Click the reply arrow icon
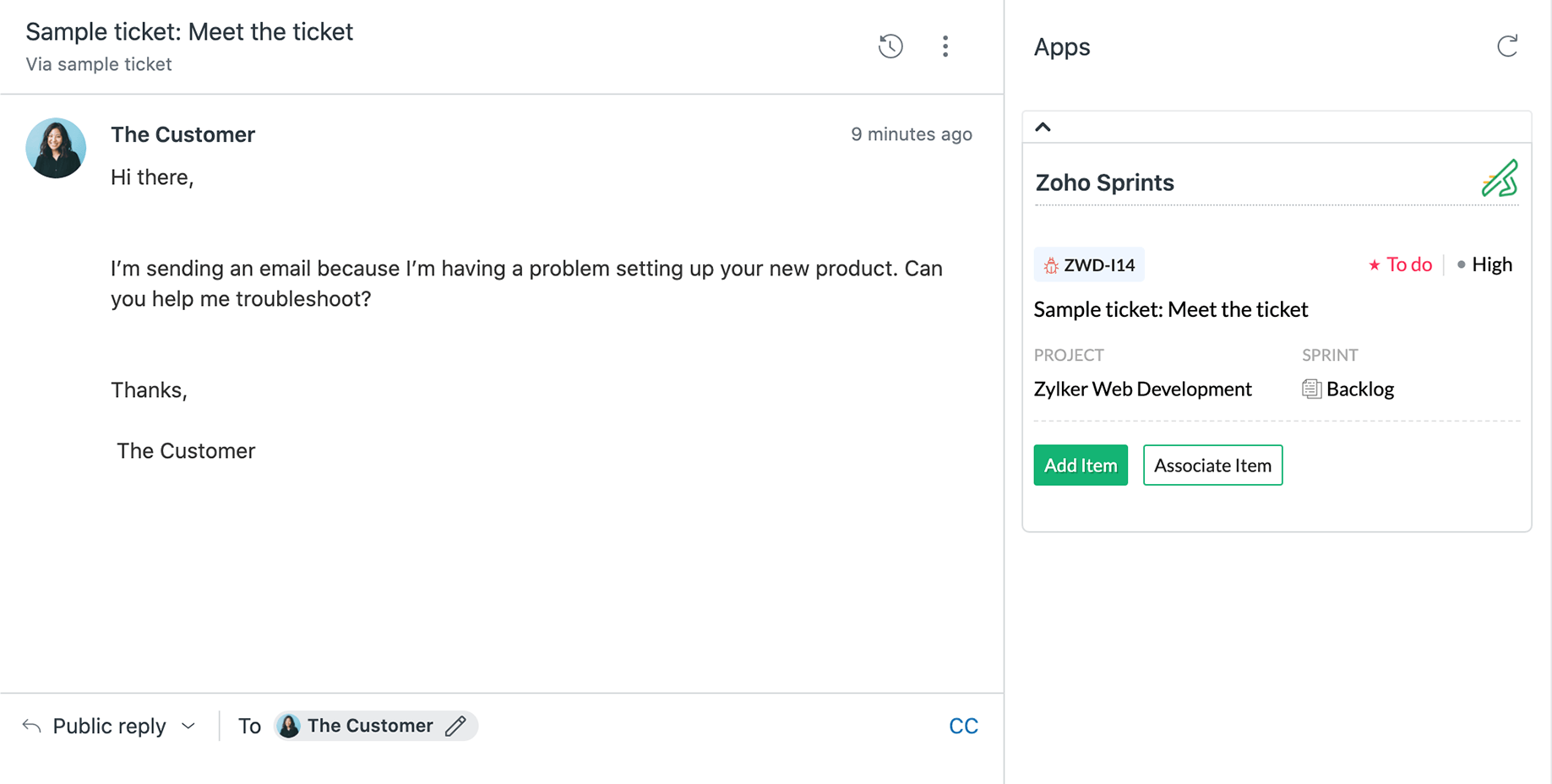 (x=32, y=726)
